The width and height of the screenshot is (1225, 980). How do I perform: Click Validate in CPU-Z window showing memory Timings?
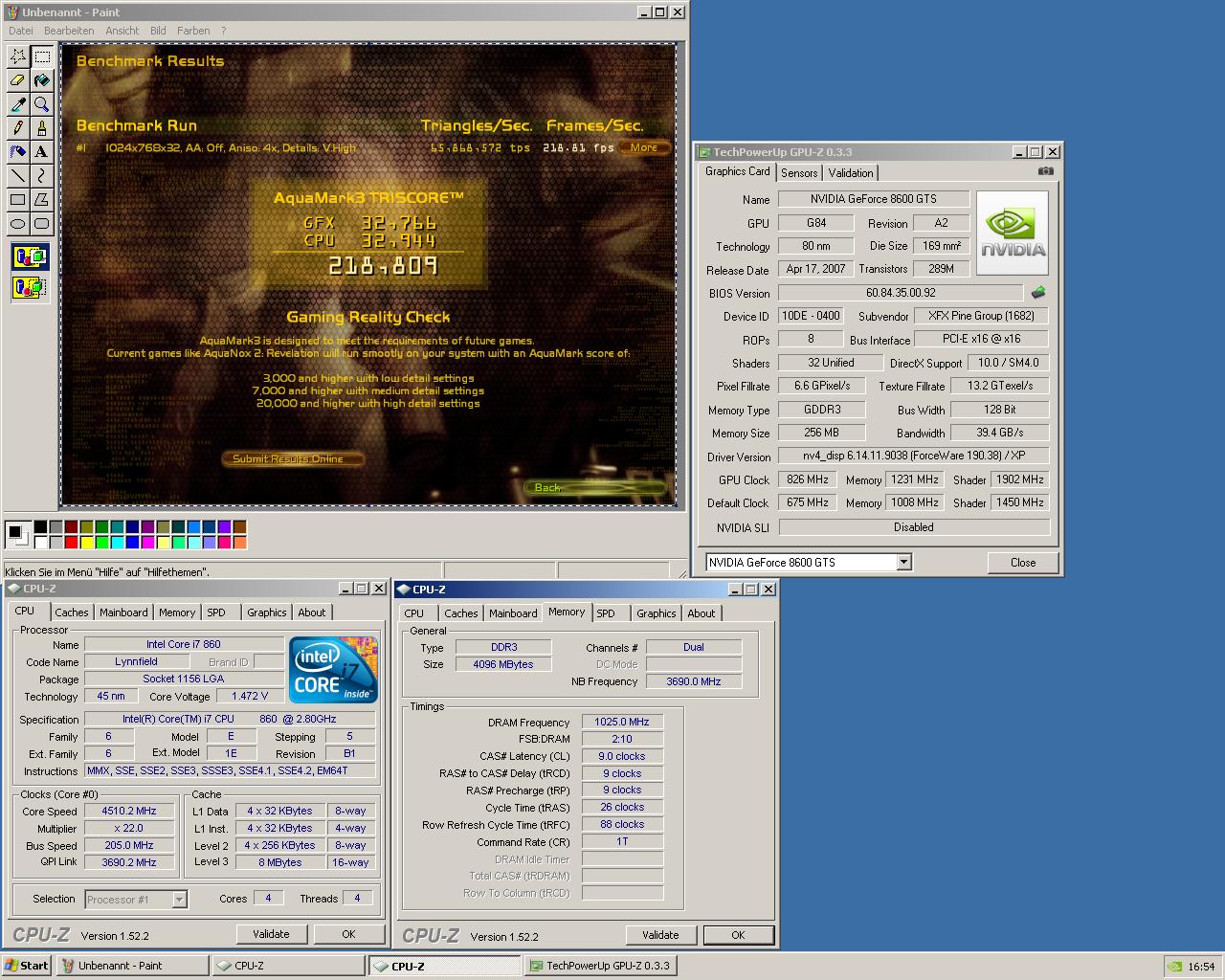(x=660, y=935)
